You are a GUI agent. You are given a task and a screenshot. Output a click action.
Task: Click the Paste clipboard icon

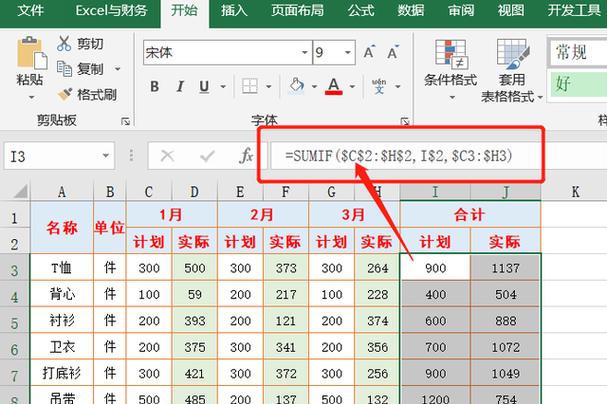pyautogui.click(x=31, y=53)
